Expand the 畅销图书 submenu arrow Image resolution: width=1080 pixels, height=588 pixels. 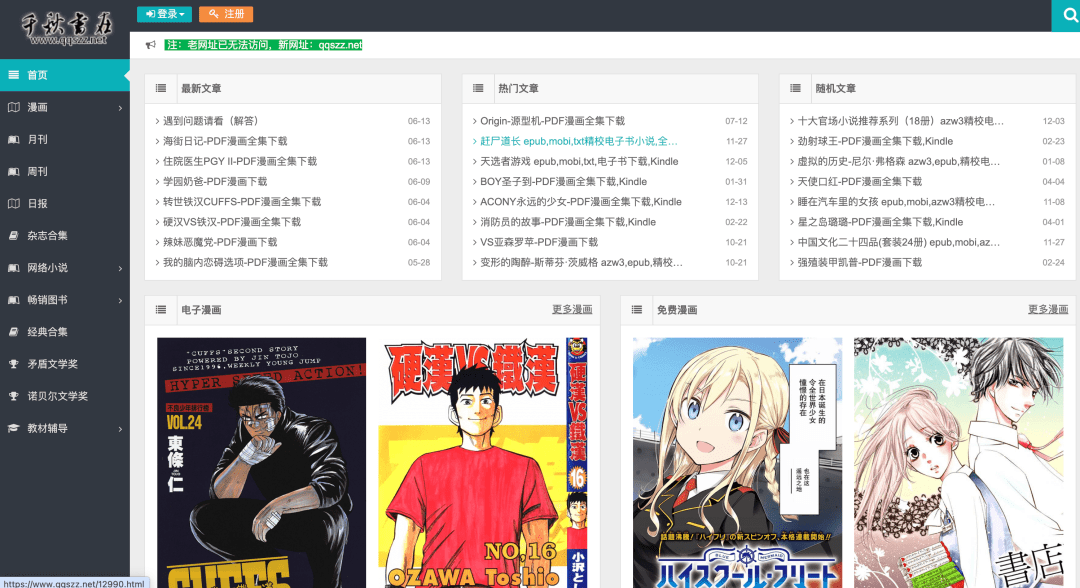pyautogui.click(x=120, y=300)
